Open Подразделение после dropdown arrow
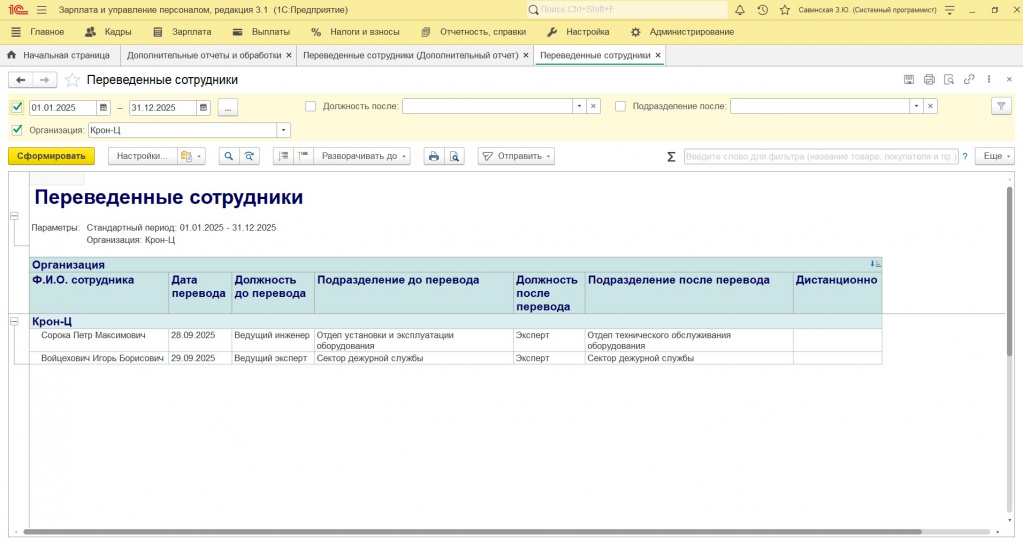The height and width of the screenshot is (542, 1023). click(916, 106)
